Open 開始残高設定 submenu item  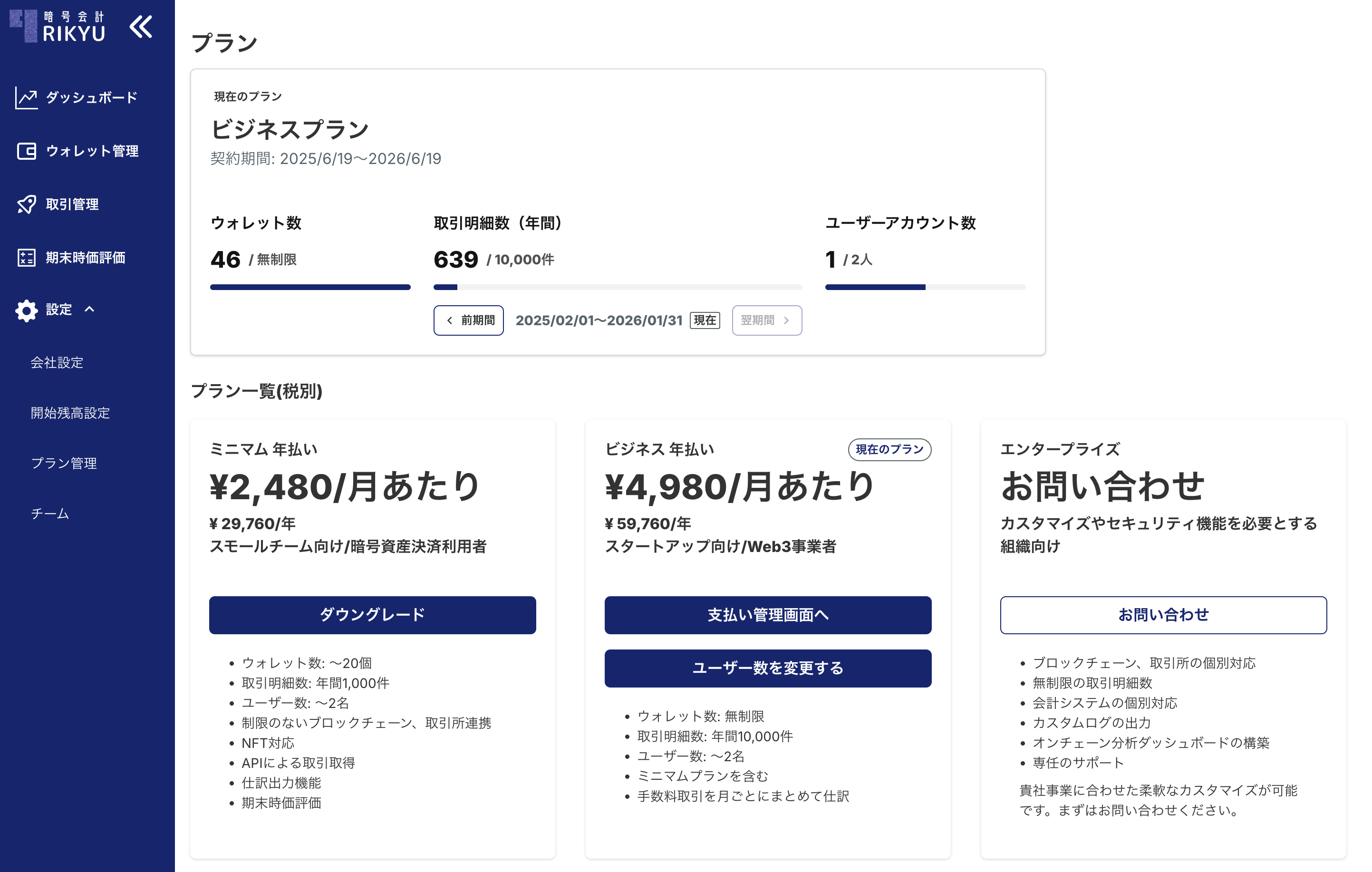(70, 413)
